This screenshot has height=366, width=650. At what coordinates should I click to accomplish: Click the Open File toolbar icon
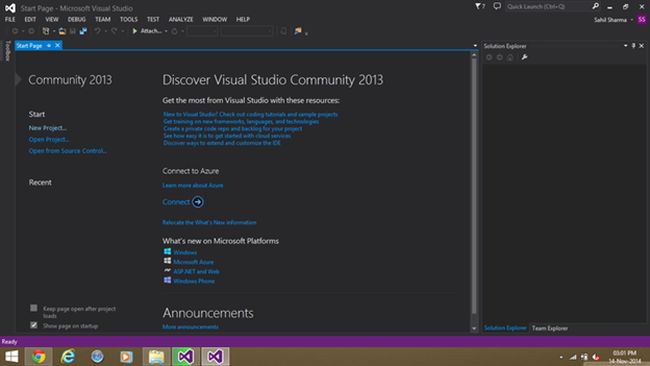[62, 31]
